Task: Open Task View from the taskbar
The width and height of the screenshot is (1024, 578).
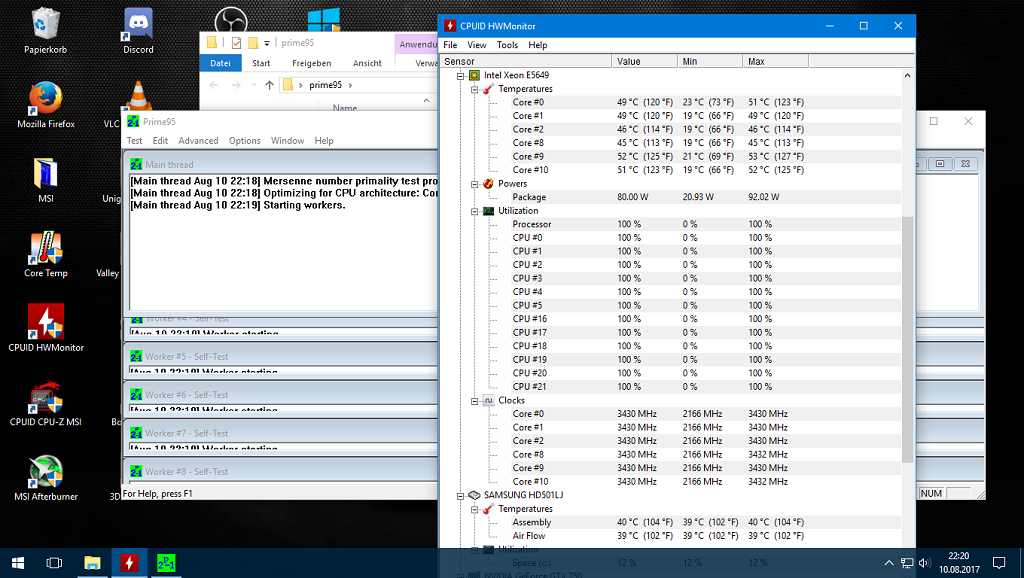Action: click(54, 562)
